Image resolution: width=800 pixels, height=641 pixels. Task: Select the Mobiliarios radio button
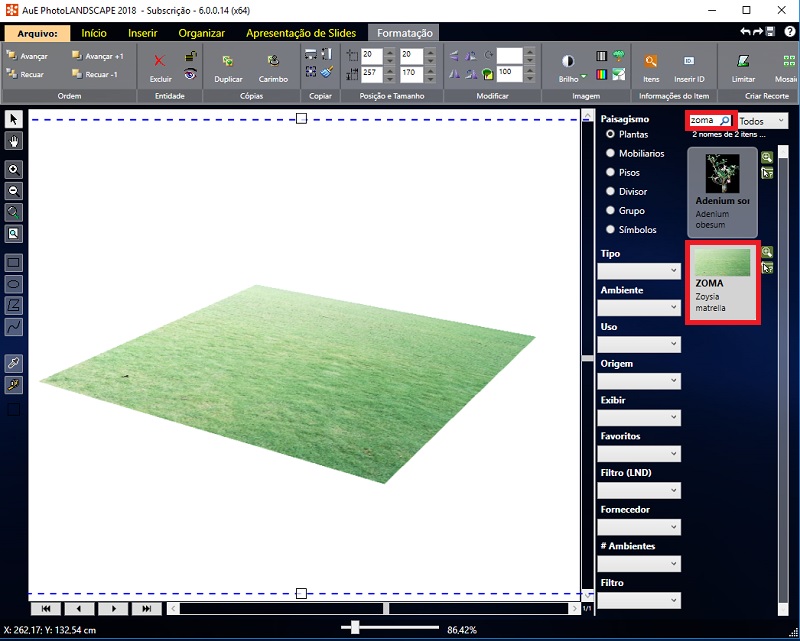tap(611, 154)
